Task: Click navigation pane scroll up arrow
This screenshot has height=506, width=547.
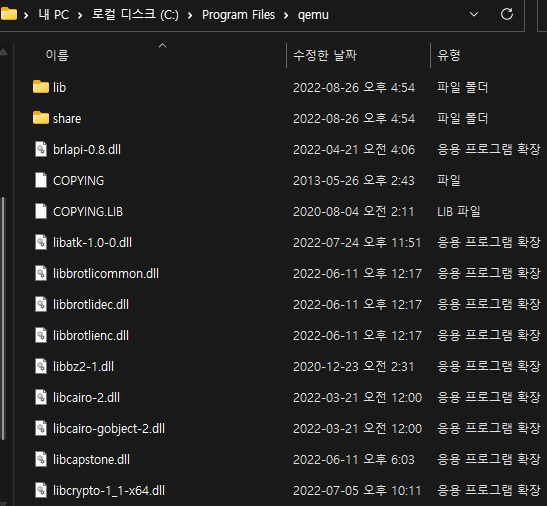Action: point(3,53)
